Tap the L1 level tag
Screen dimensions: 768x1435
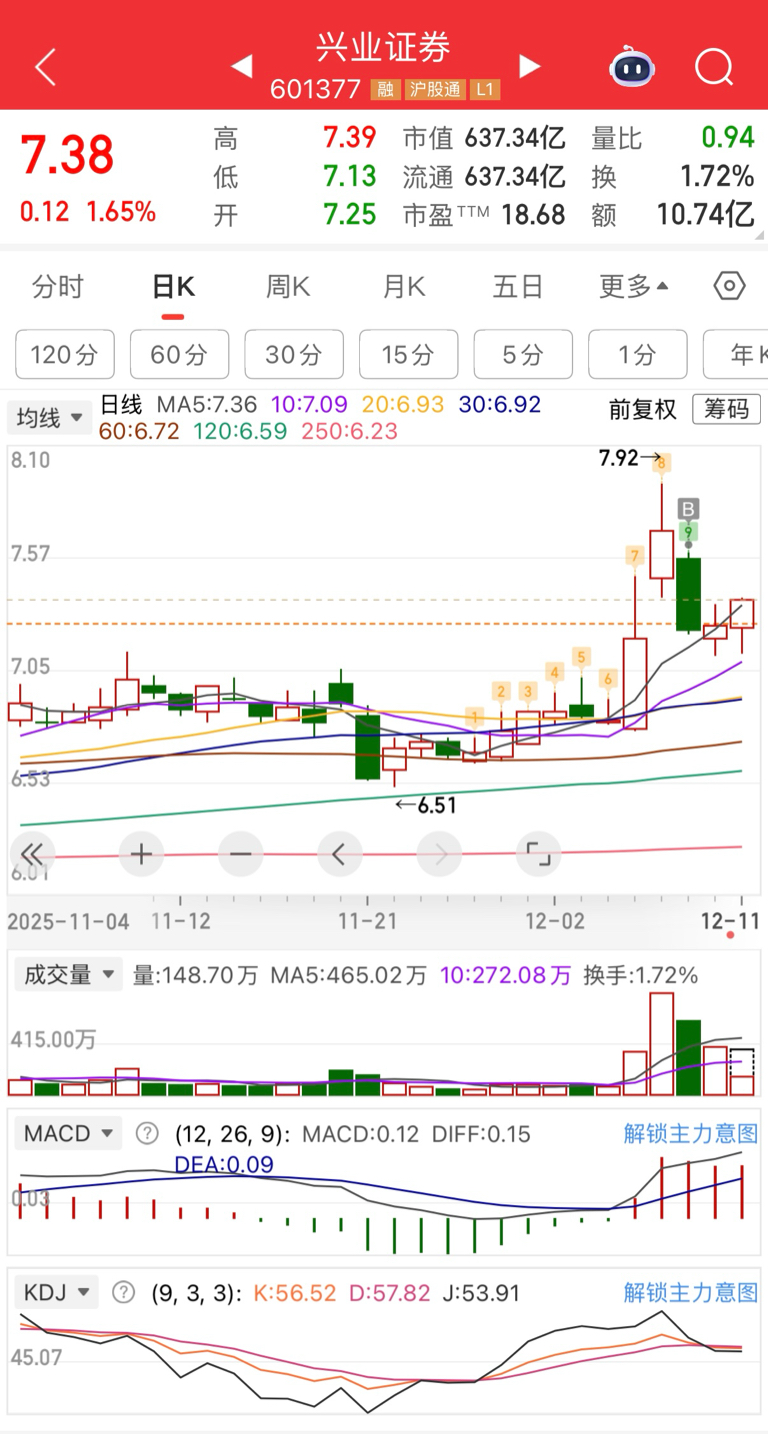485,89
